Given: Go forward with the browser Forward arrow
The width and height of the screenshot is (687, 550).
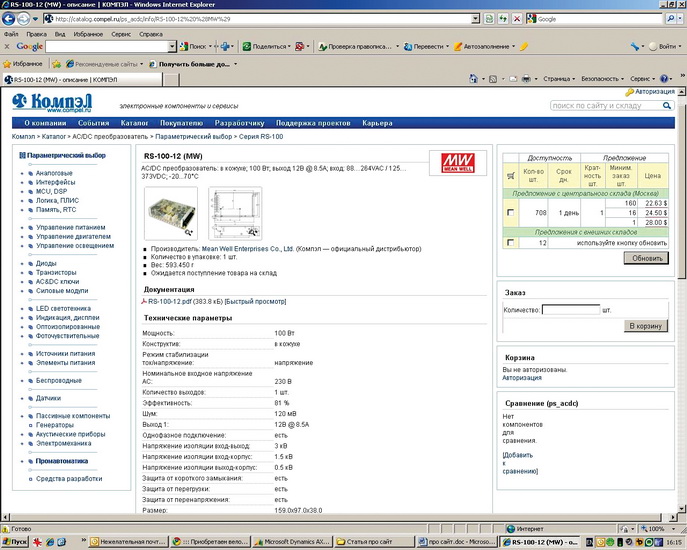Looking at the screenshot, I should [x=24, y=19].
